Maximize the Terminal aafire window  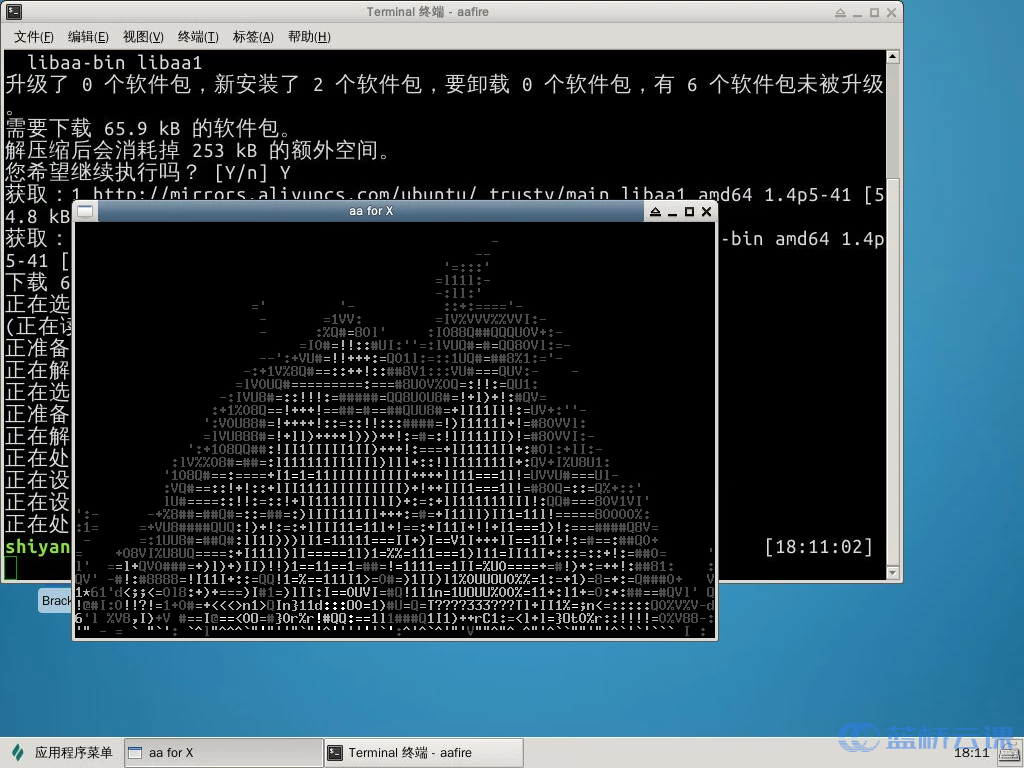click(874, 12)
